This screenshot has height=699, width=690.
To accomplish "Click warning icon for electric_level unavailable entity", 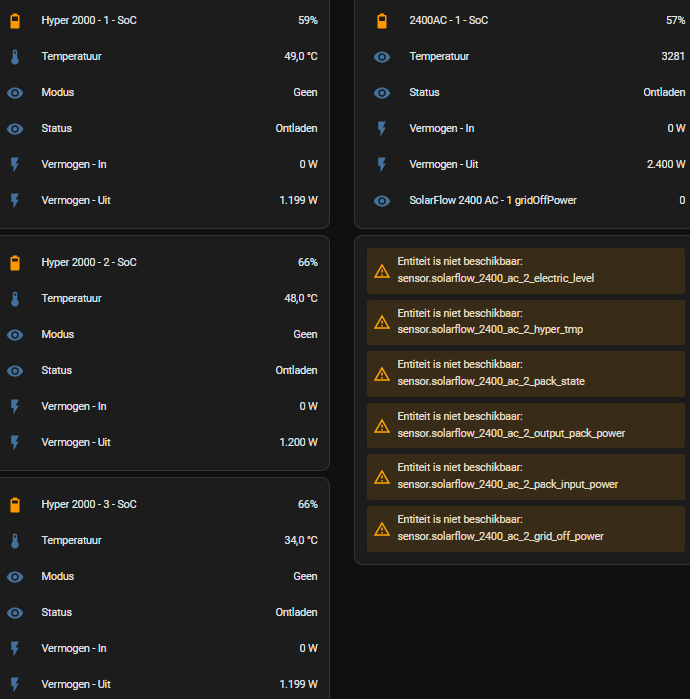I will click(x=382, y=271).
